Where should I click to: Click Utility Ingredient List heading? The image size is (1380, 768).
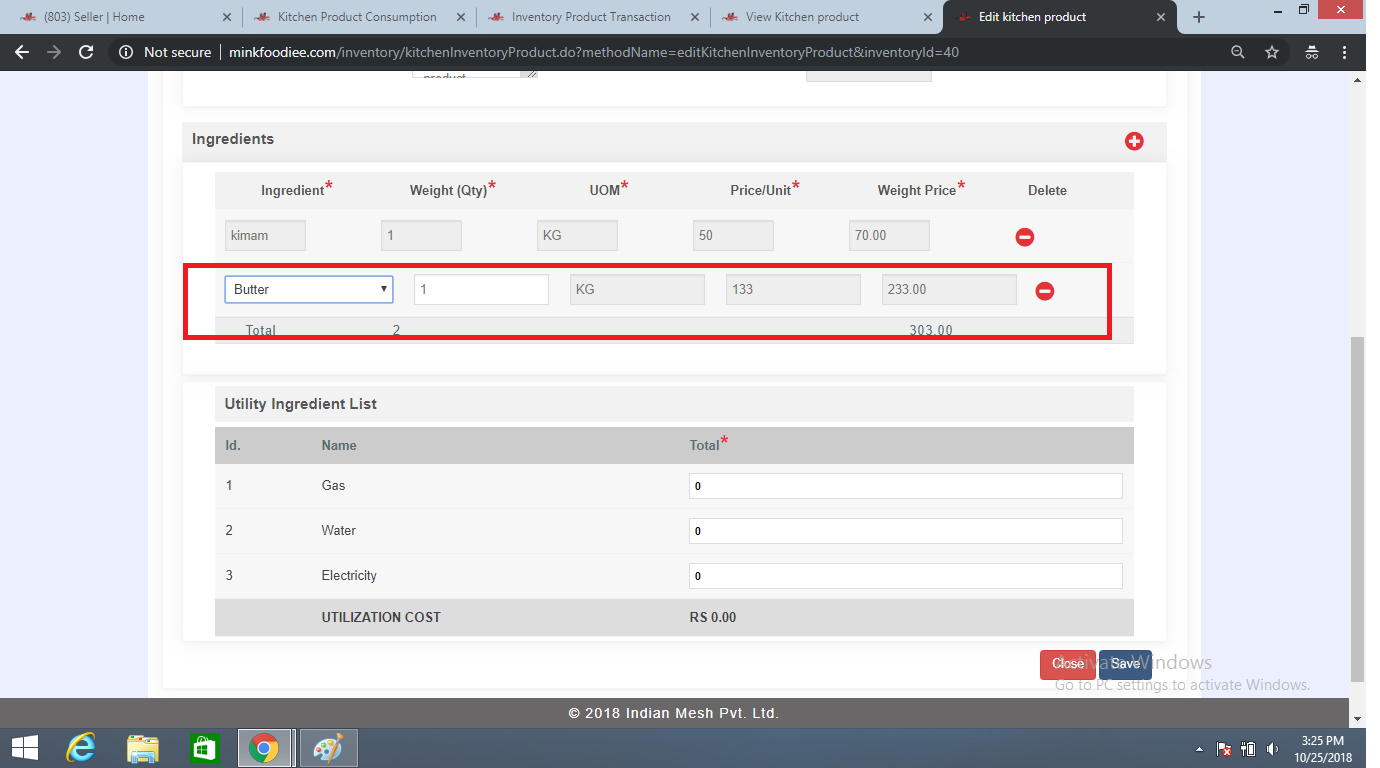click(x=301, y=404)
